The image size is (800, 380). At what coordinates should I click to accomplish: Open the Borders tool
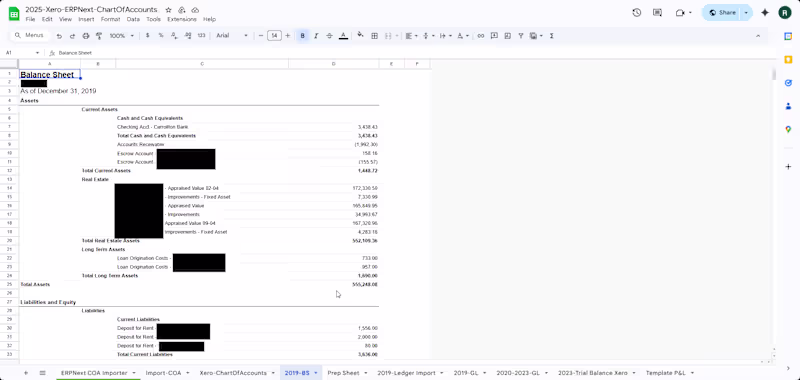(x=374, y=36)
